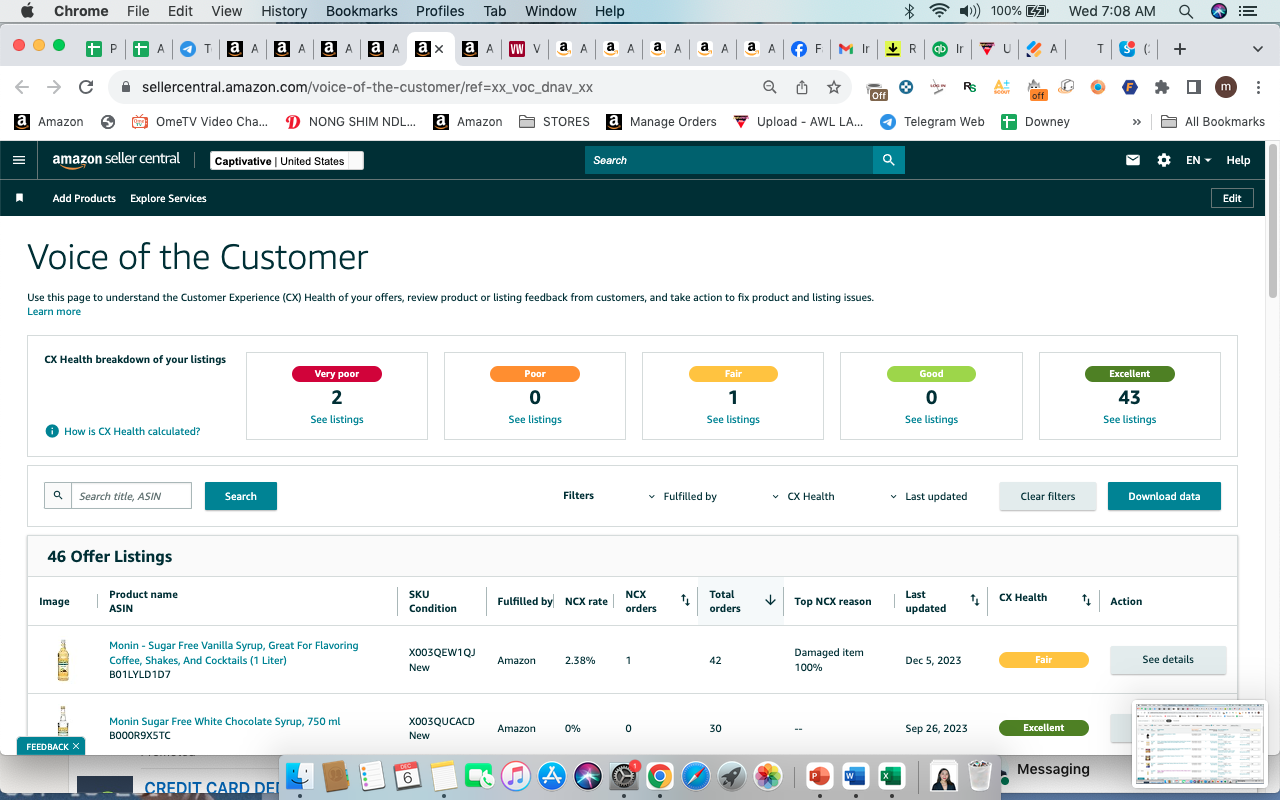Open the Photos app in the Dock

[x=768, y=776]
